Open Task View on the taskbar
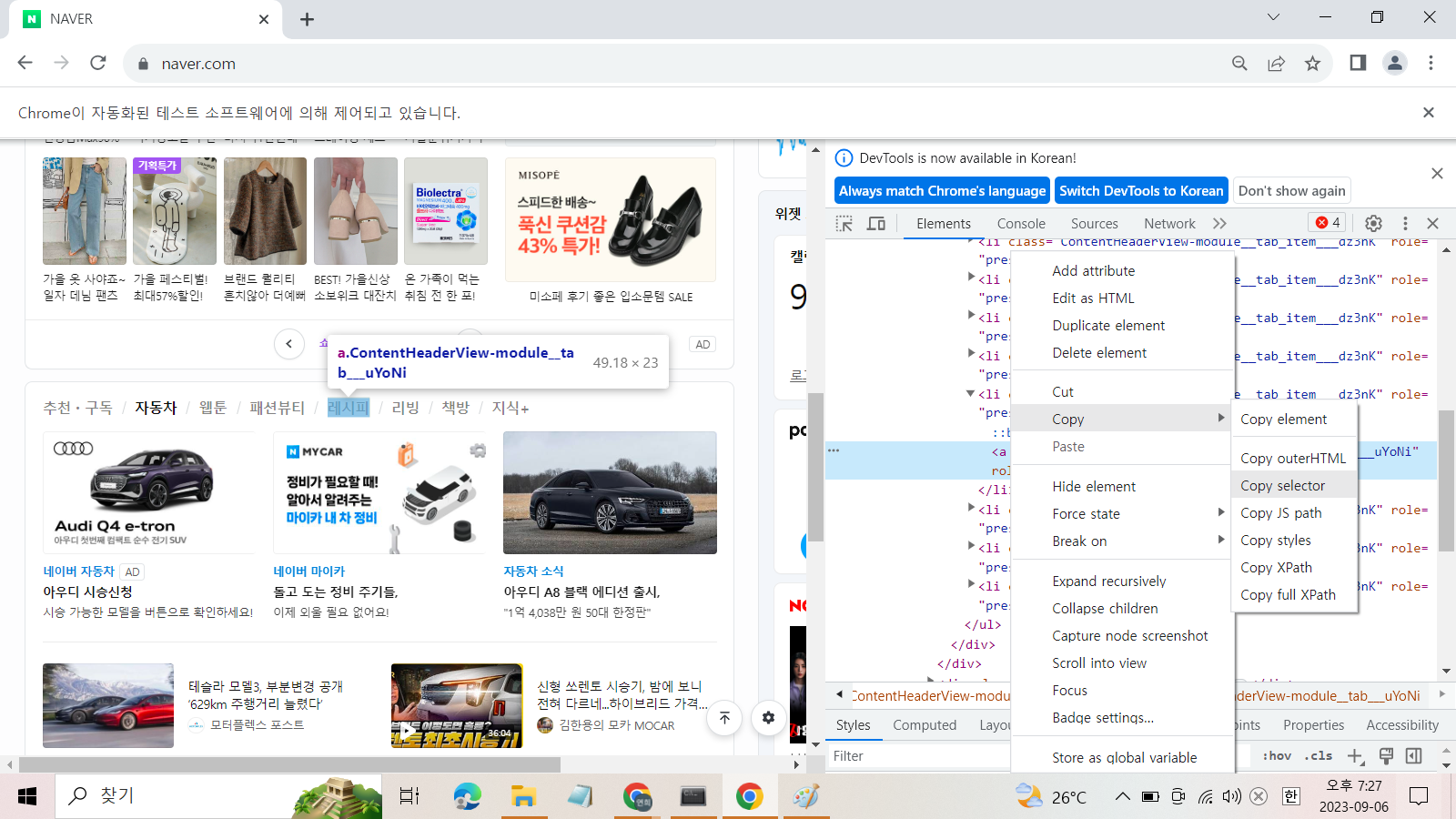The image size is (1456, 819). pyautogui.click(x=409, y=796)
